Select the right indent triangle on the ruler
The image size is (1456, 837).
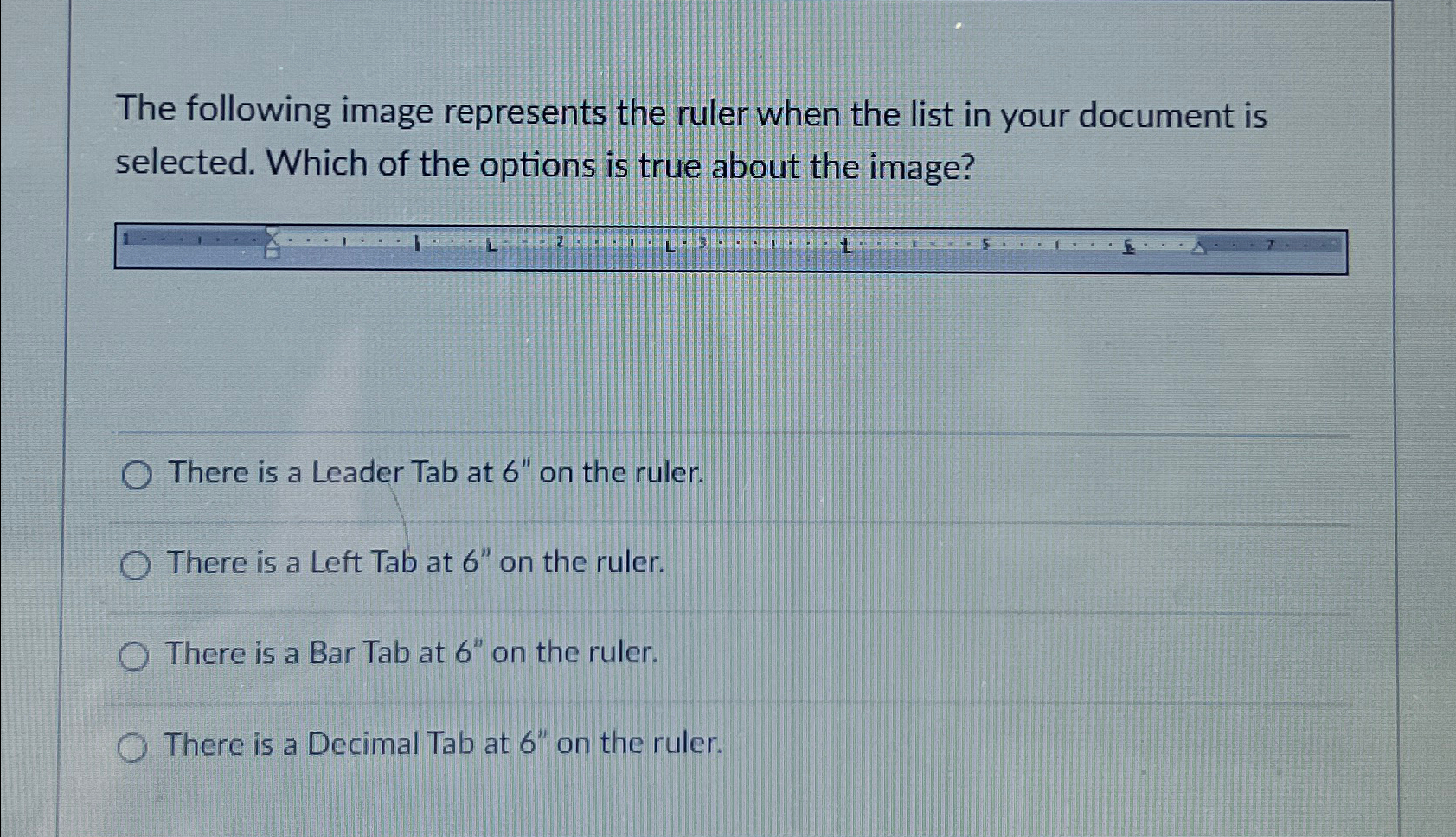click(x=1197, y=249)
